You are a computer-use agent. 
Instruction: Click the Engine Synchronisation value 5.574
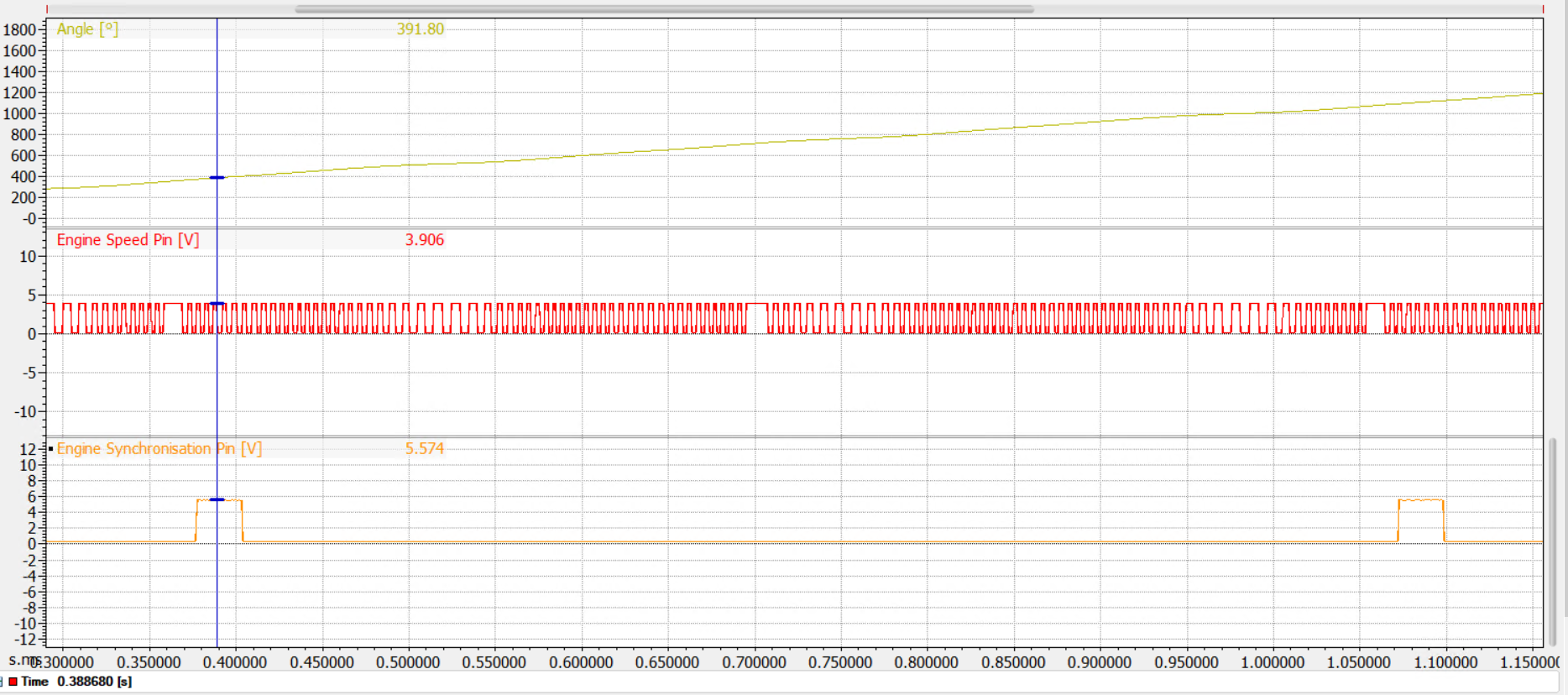point(424,449)
